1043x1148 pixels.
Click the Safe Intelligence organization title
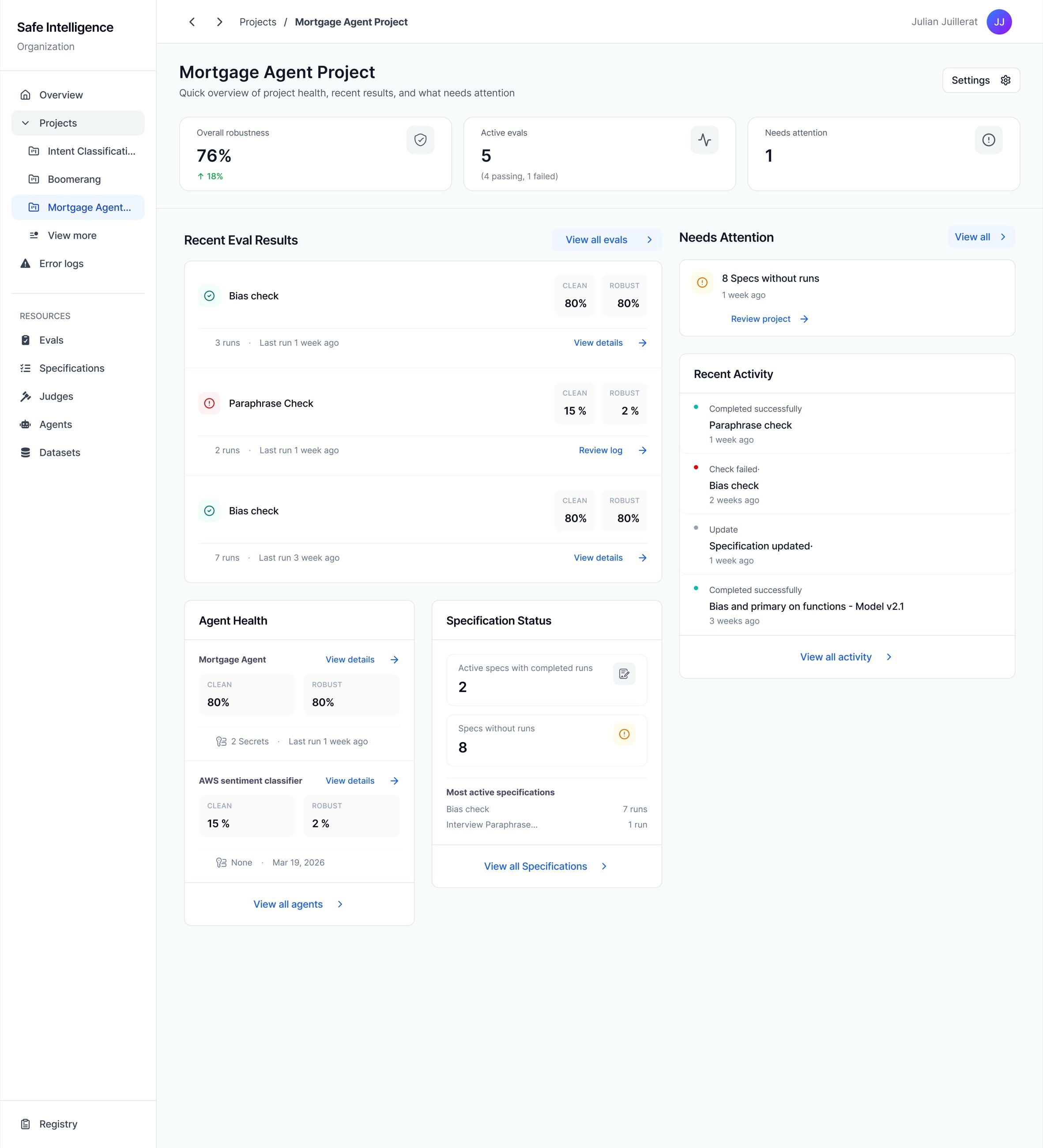(65, 27)
